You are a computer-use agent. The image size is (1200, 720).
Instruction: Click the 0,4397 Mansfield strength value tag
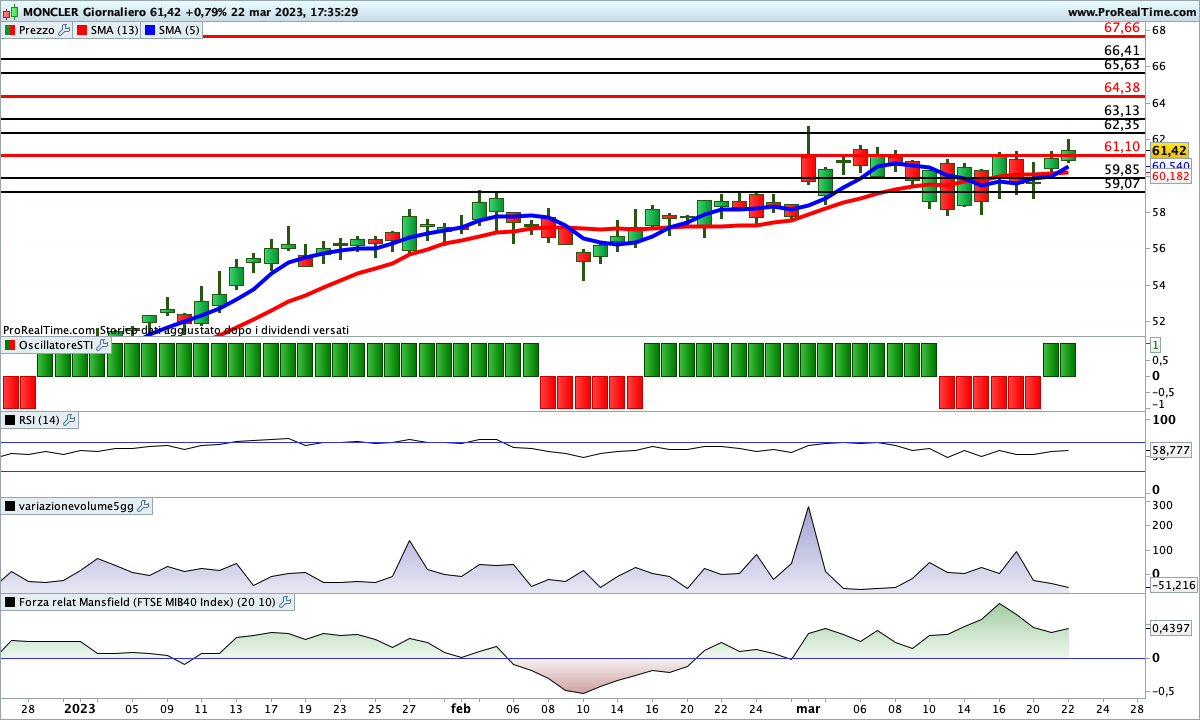[x=1171, y=628]
